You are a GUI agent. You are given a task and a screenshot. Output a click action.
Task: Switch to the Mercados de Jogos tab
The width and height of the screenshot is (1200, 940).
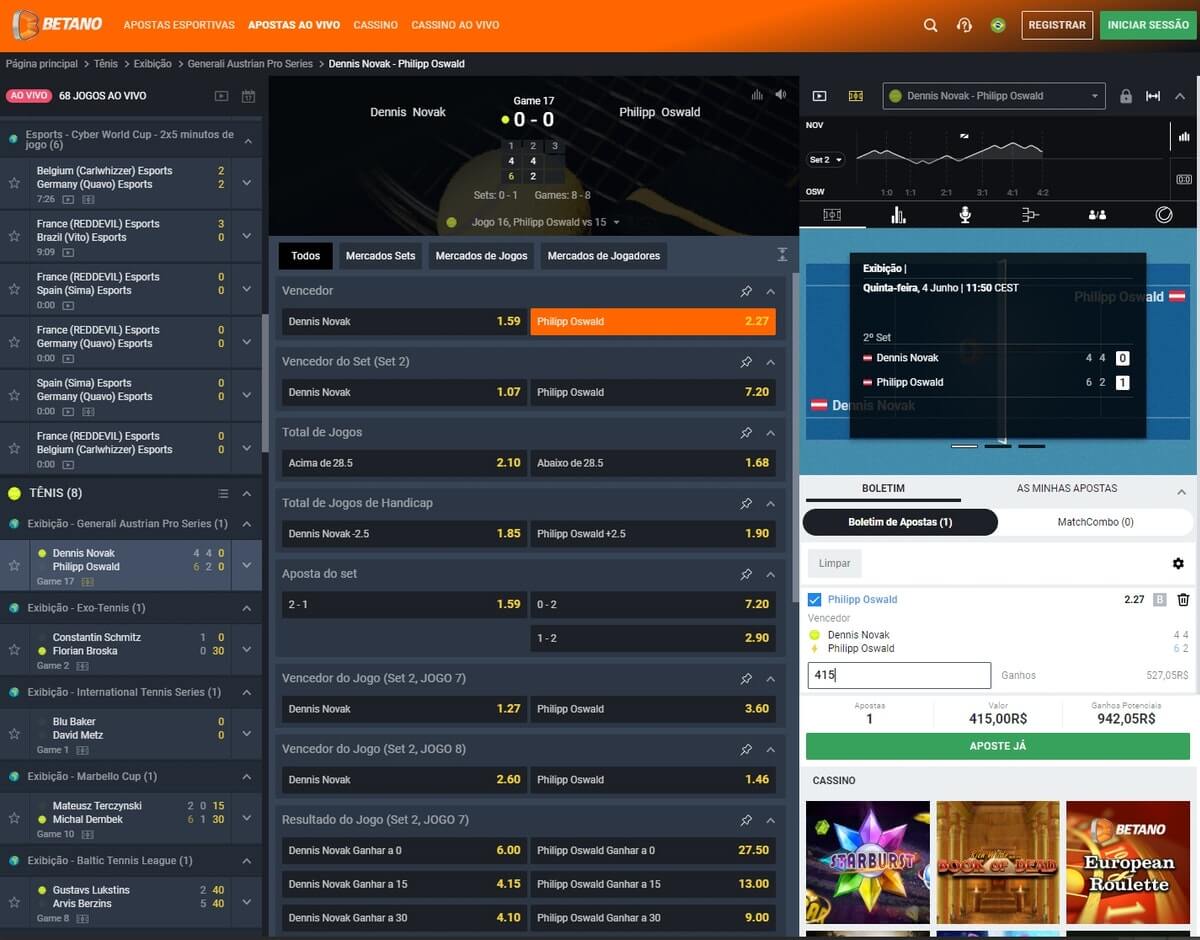point(481,256)
